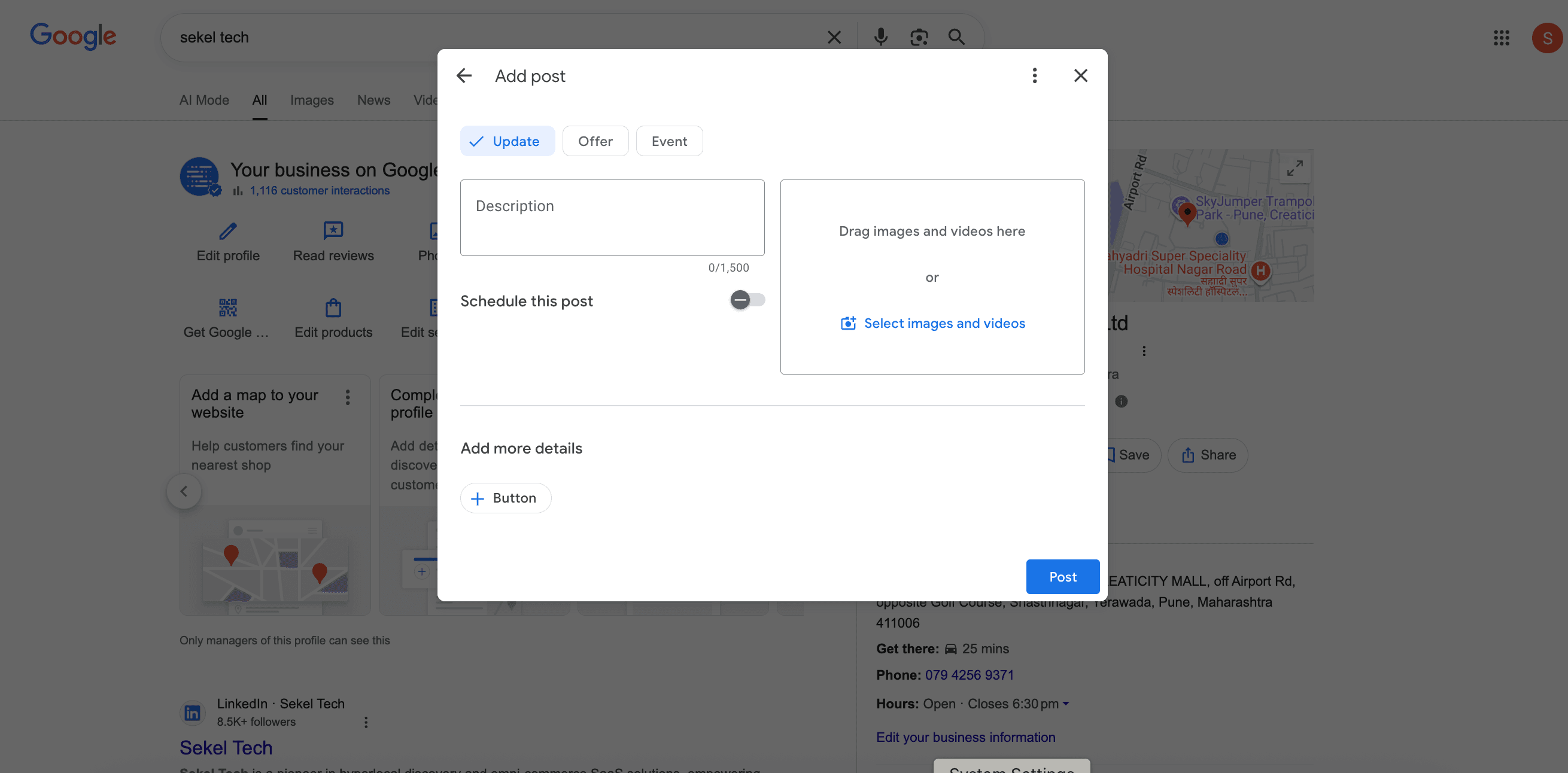The height and width of the screenshot is (773, 1568).
Task: Click the Google logo
Action: [73, 36]
